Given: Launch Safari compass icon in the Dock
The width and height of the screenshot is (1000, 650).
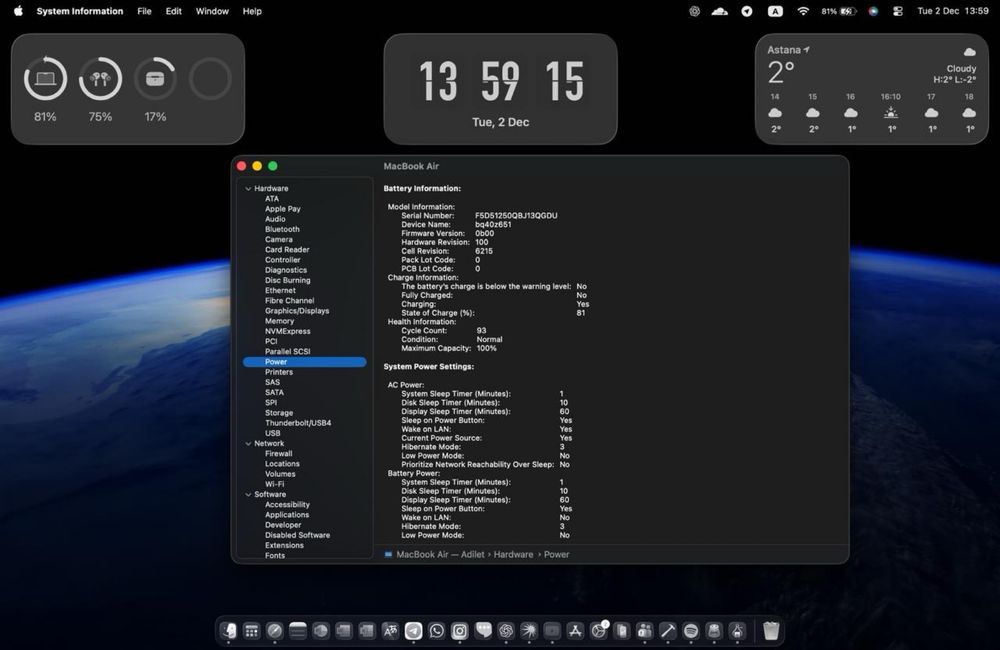Looking at the screenshot, I should point(275,631).
